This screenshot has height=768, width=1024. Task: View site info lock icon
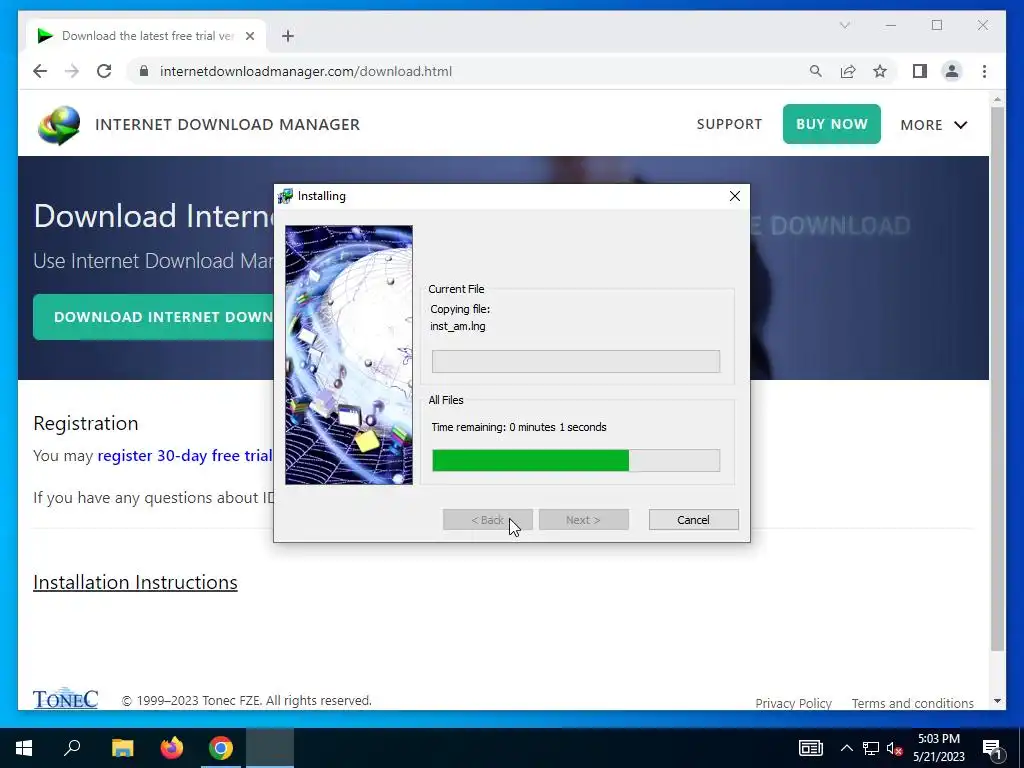pos(144,71)
